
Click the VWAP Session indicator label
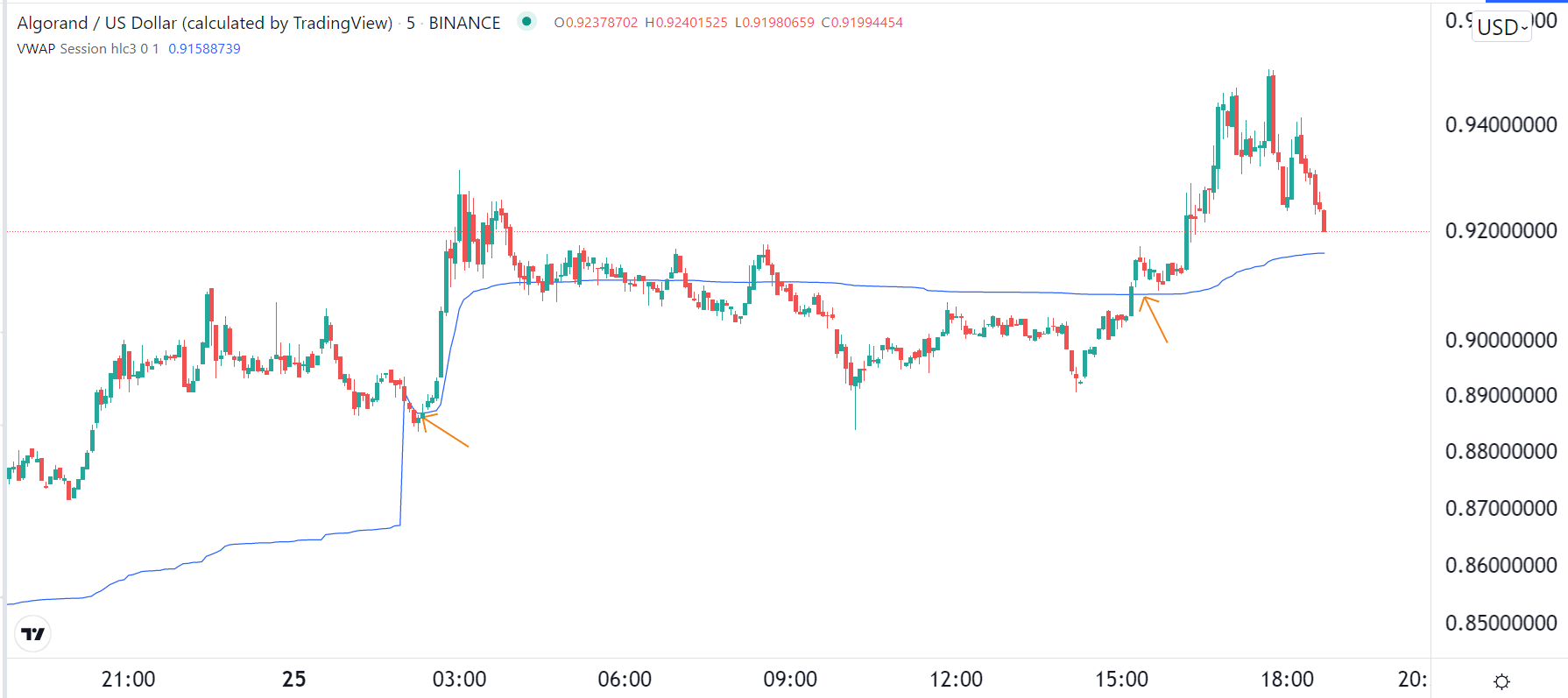[88, 49]
